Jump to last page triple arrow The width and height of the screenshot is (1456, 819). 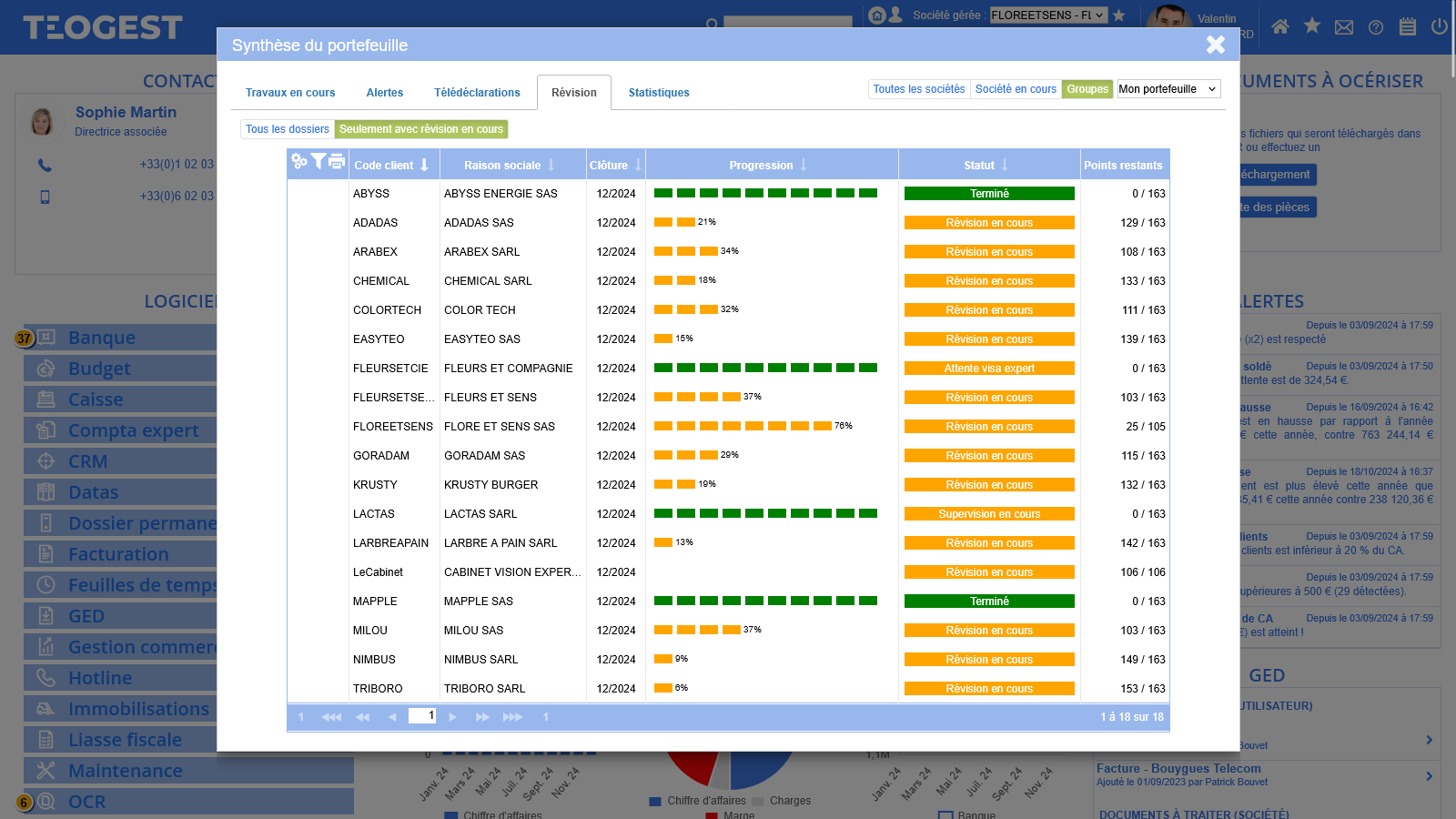512,717
